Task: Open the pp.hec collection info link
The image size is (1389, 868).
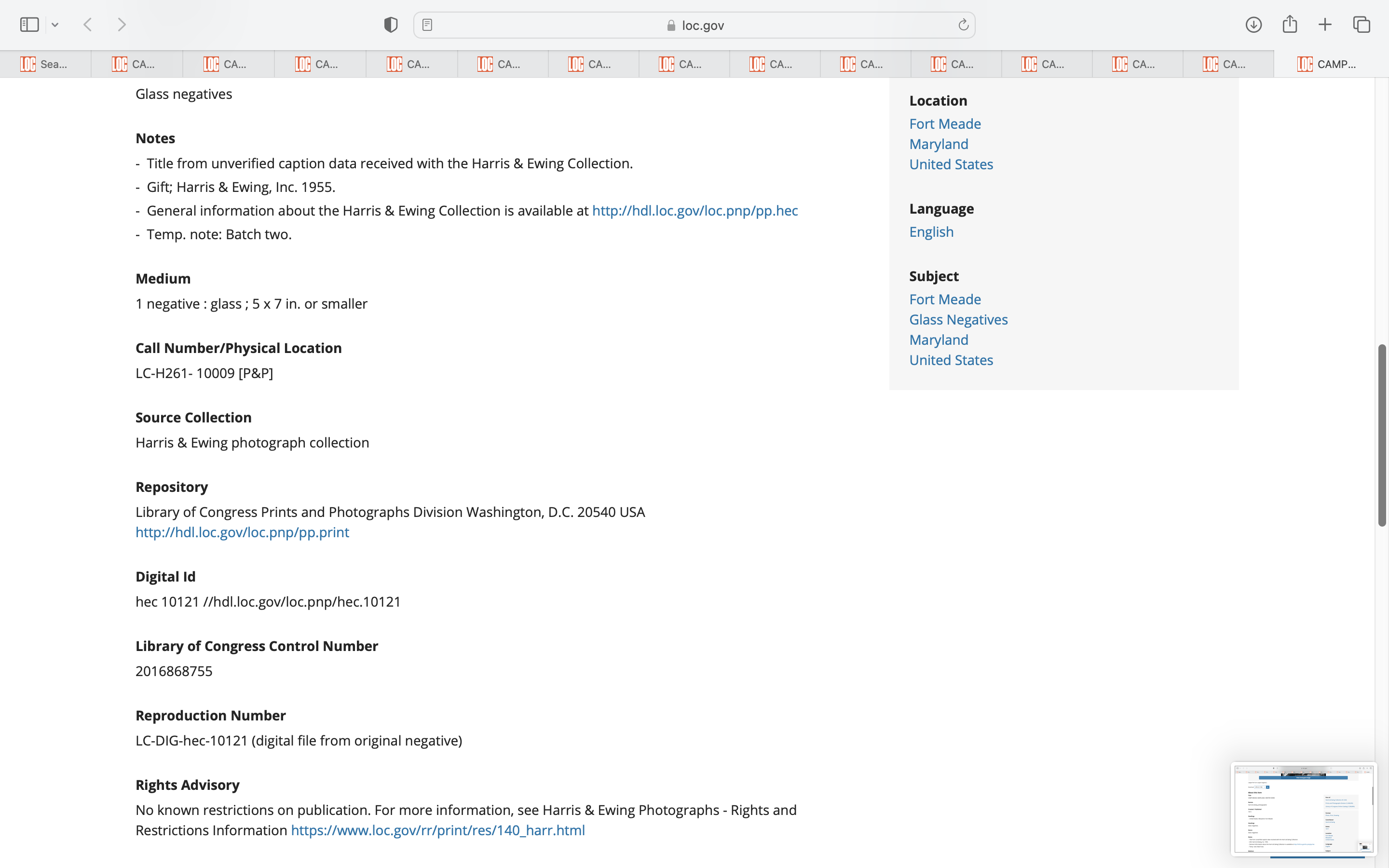Action: pos(694,211)
